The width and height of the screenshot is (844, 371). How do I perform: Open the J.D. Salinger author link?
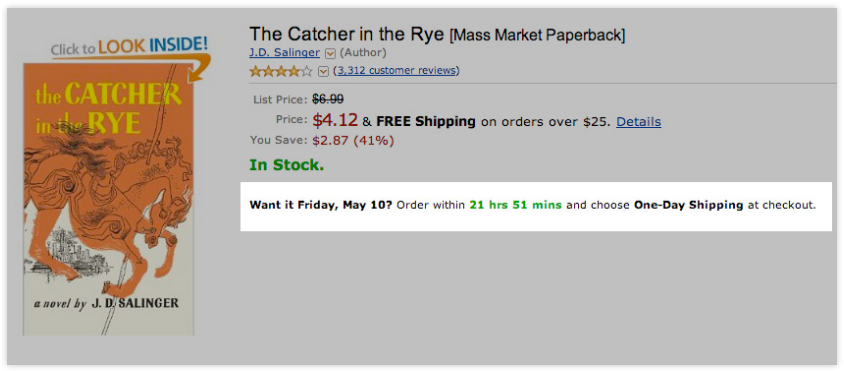[284, 53]
